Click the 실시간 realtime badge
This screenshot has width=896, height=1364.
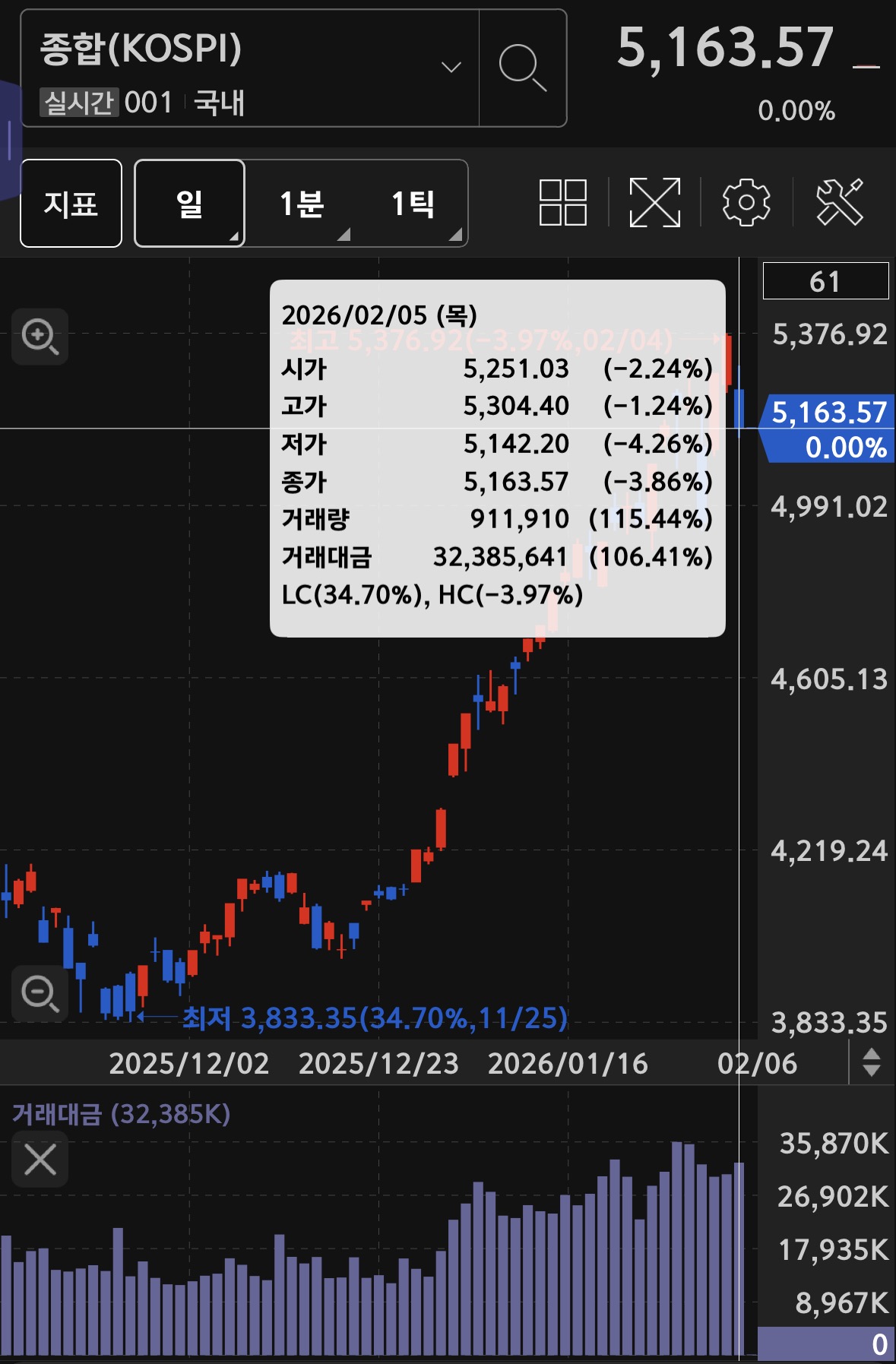79,102
